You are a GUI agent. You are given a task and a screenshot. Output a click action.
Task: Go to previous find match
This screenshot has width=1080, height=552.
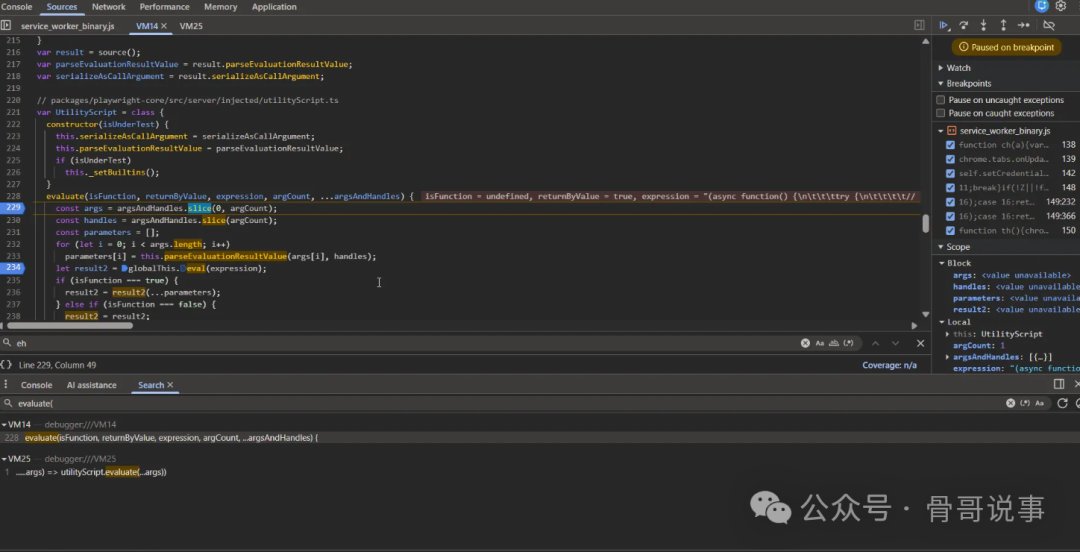pyautogui.click(x=875, y=343)
